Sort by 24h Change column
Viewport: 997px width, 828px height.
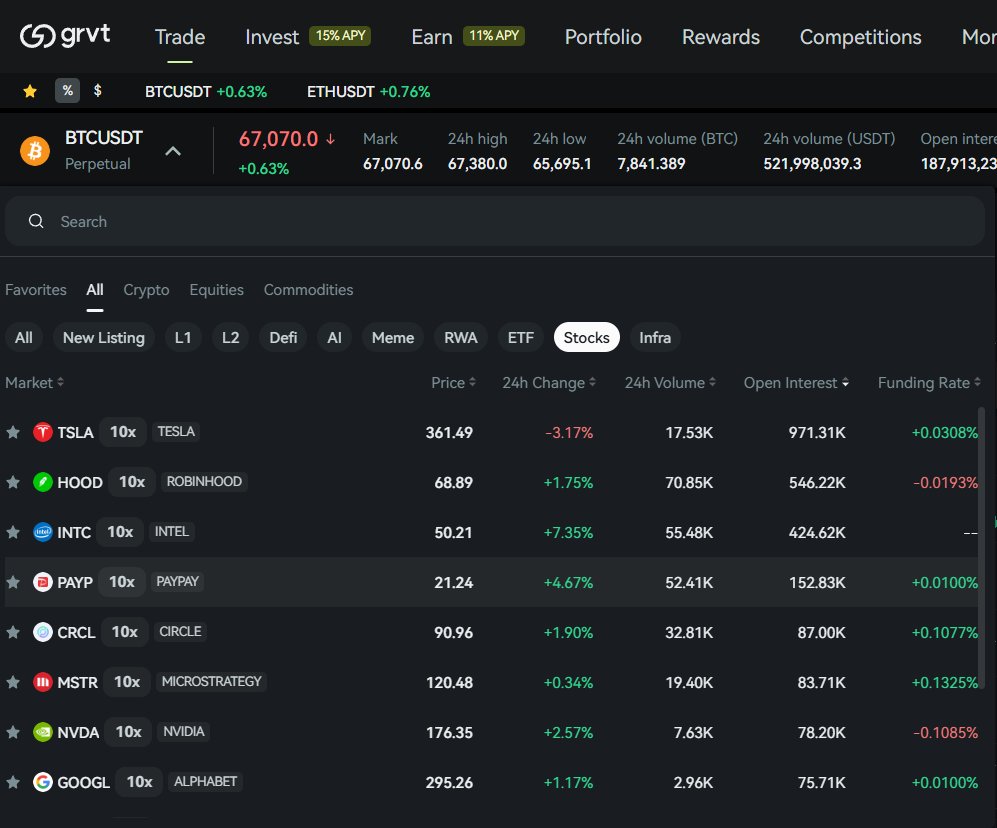[x=549, y=383]
